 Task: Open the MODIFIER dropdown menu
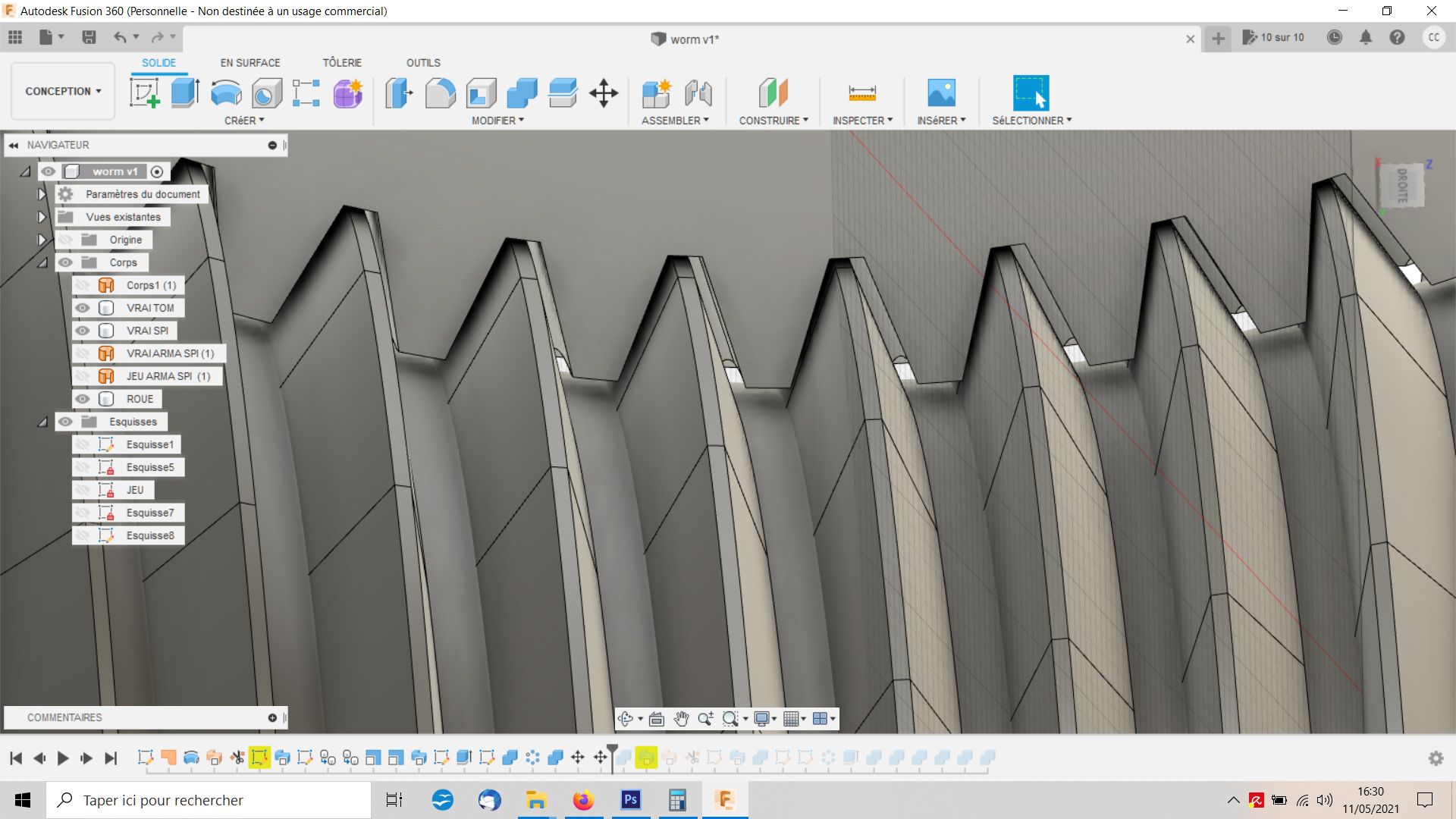tap(497, 121)
